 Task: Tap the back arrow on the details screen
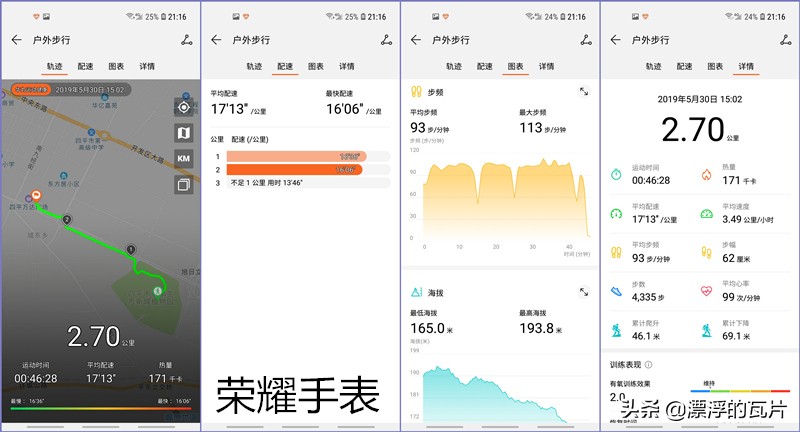[x=615, y=40]
